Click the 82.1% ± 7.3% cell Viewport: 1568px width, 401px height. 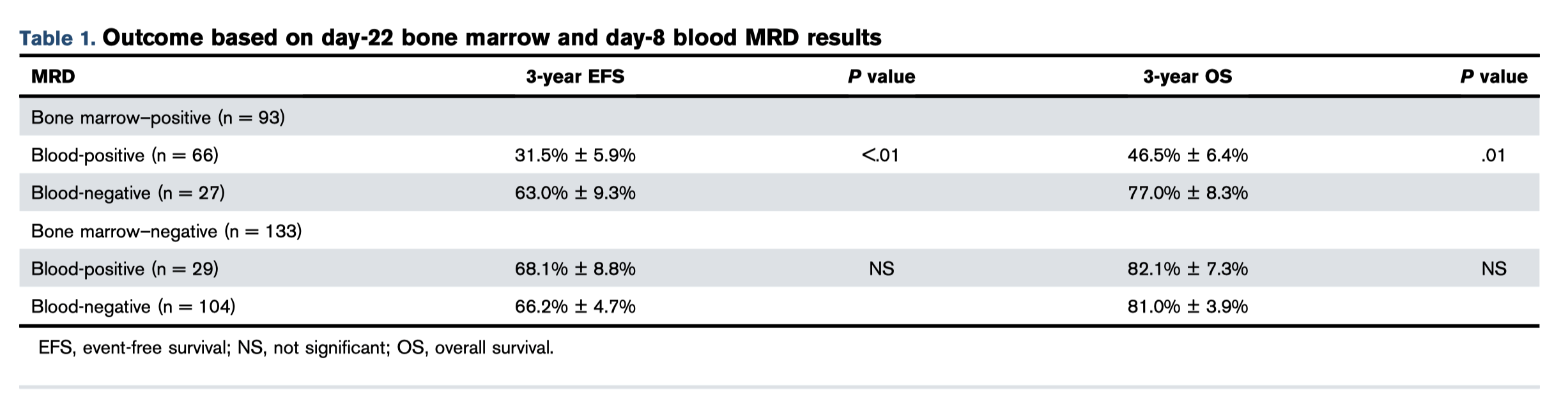coord(1187,269)
